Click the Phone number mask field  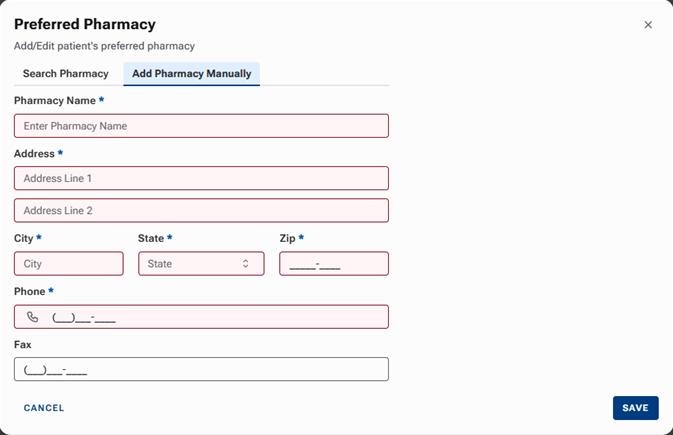click(215, 317)
